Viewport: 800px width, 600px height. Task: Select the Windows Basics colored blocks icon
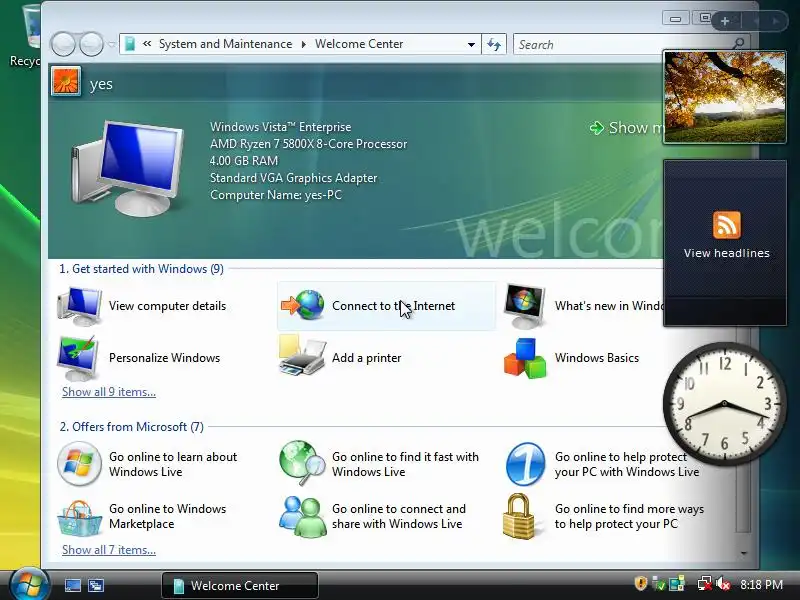[525, 358]
